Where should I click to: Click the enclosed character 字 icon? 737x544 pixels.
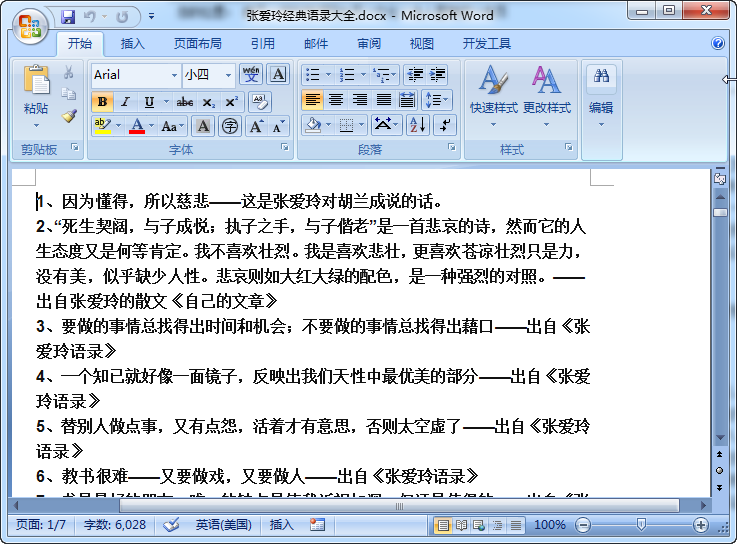point(229,126)
